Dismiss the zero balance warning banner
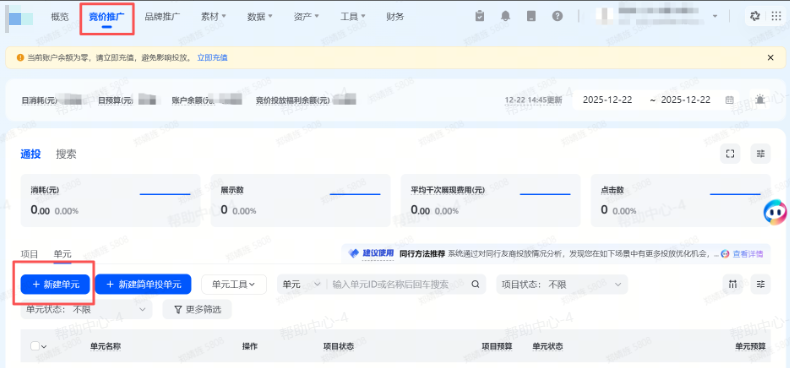790x368 pixels. click(770, 57)
